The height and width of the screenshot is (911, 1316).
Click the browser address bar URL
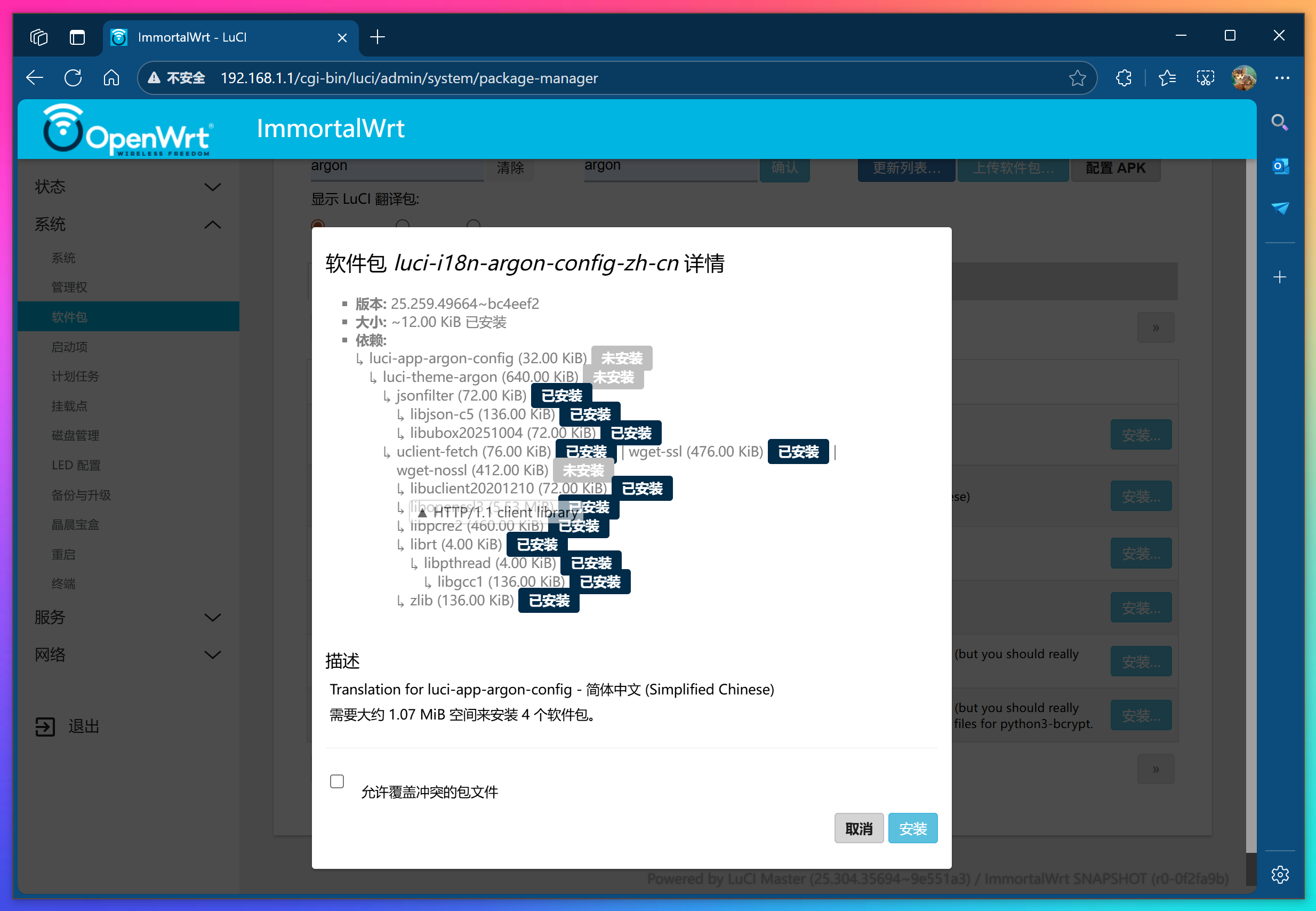point(408,78)
